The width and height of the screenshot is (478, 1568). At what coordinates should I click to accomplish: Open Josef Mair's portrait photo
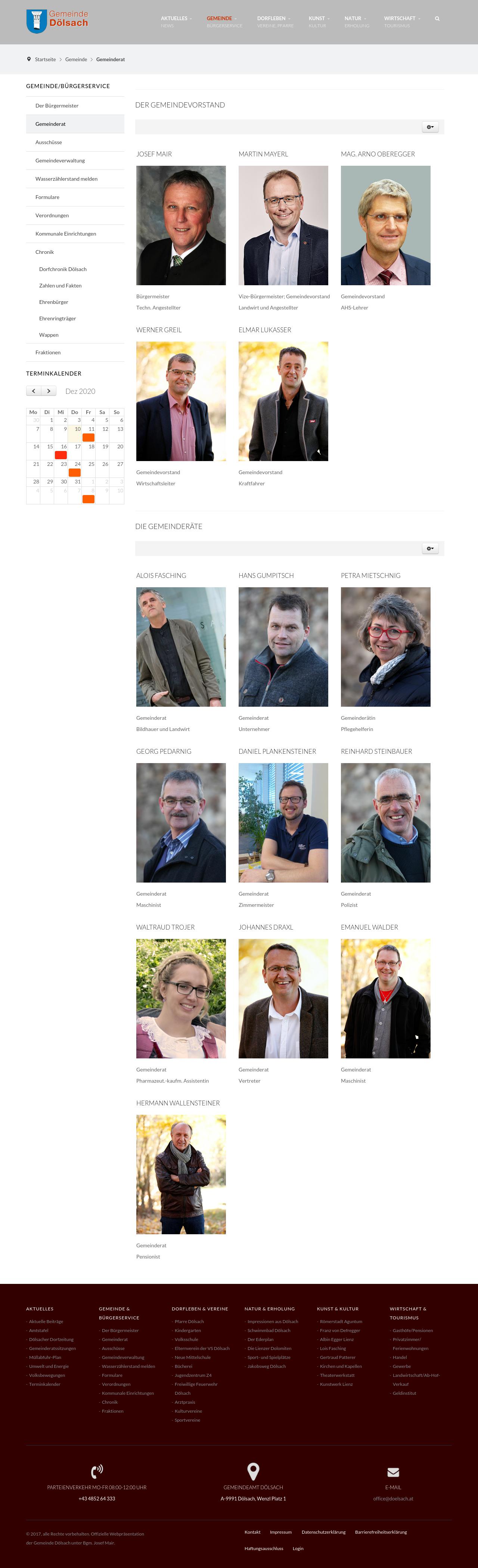(181, 225)
